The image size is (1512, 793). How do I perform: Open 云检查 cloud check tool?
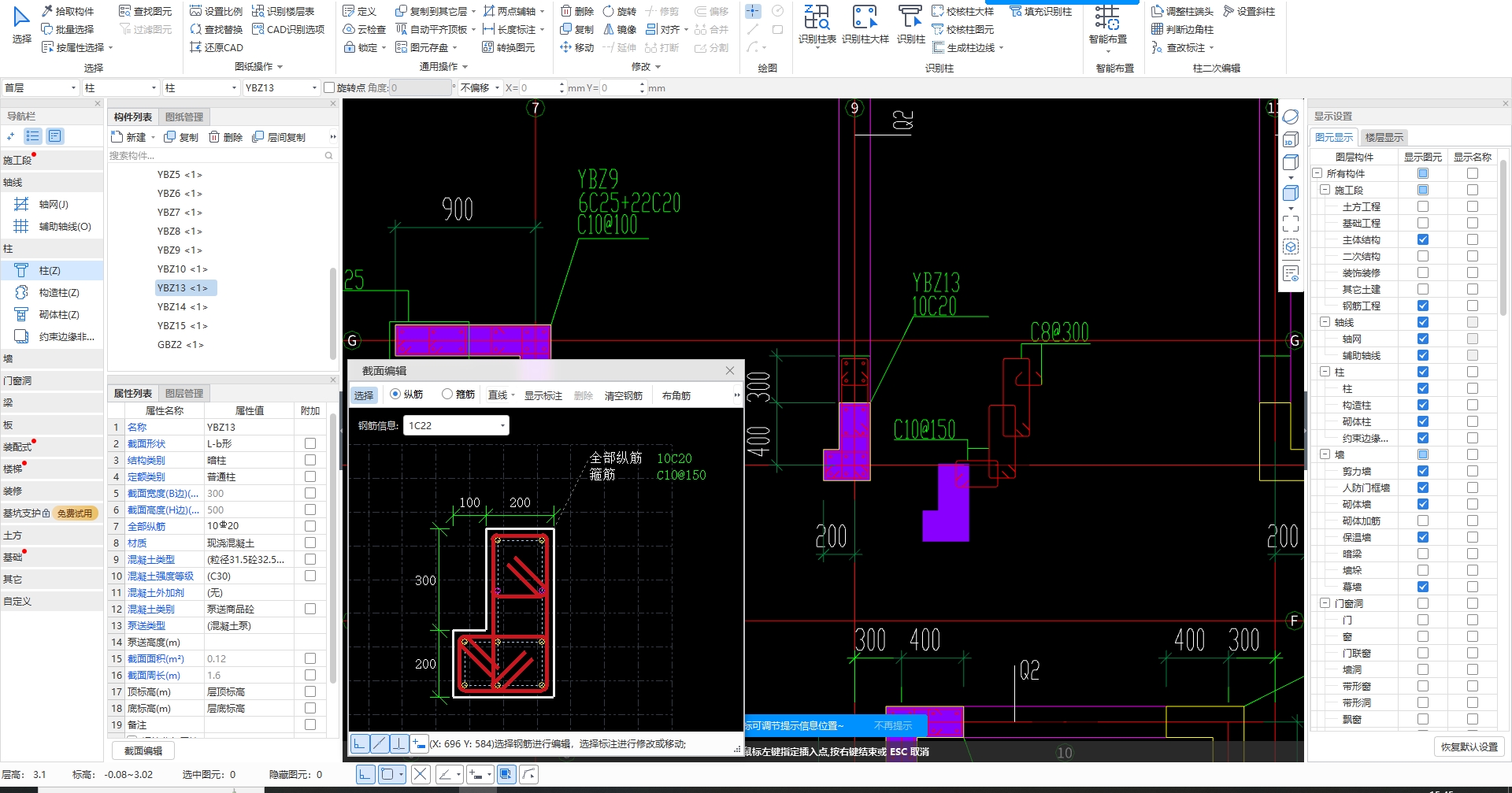point(364,29)
